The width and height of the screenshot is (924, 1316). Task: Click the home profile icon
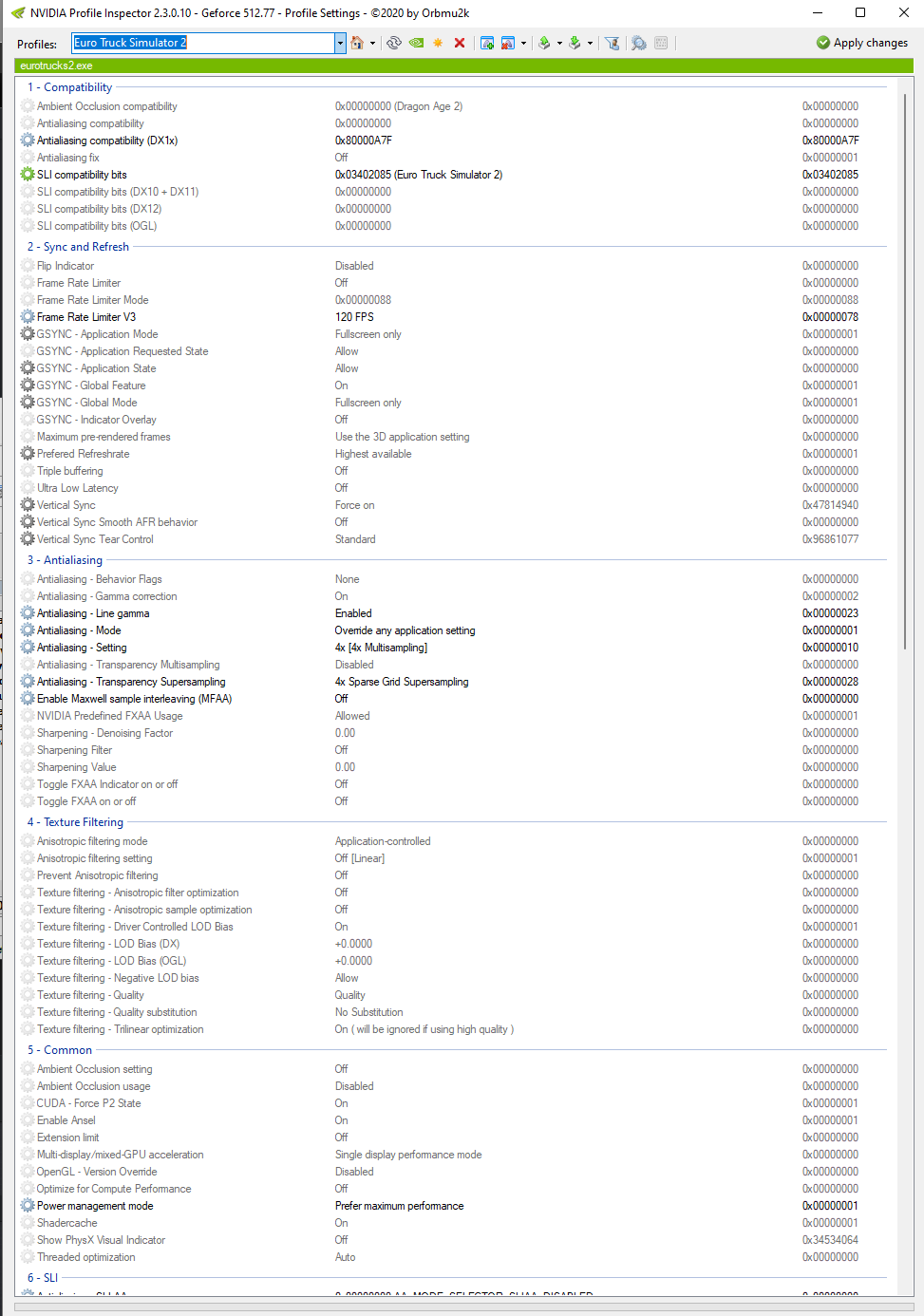(357, 43)
